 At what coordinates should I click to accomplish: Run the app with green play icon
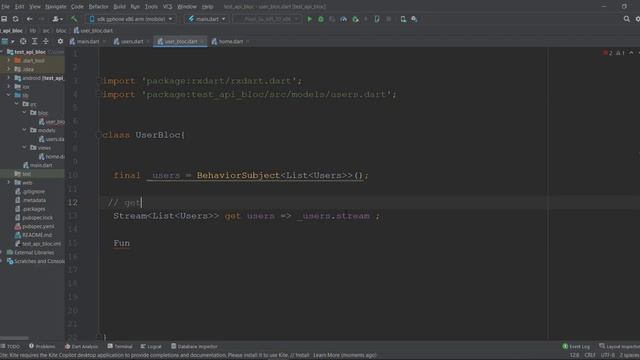click(309, 19)
